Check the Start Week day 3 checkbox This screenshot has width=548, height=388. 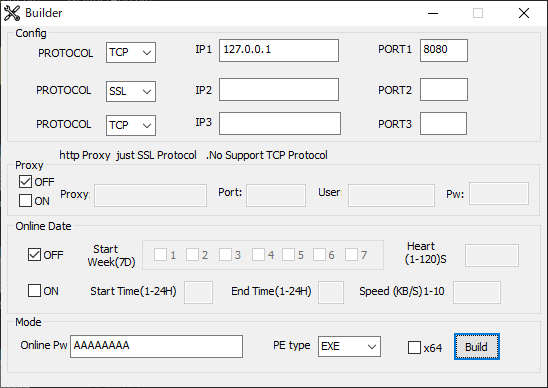(225, 255)
